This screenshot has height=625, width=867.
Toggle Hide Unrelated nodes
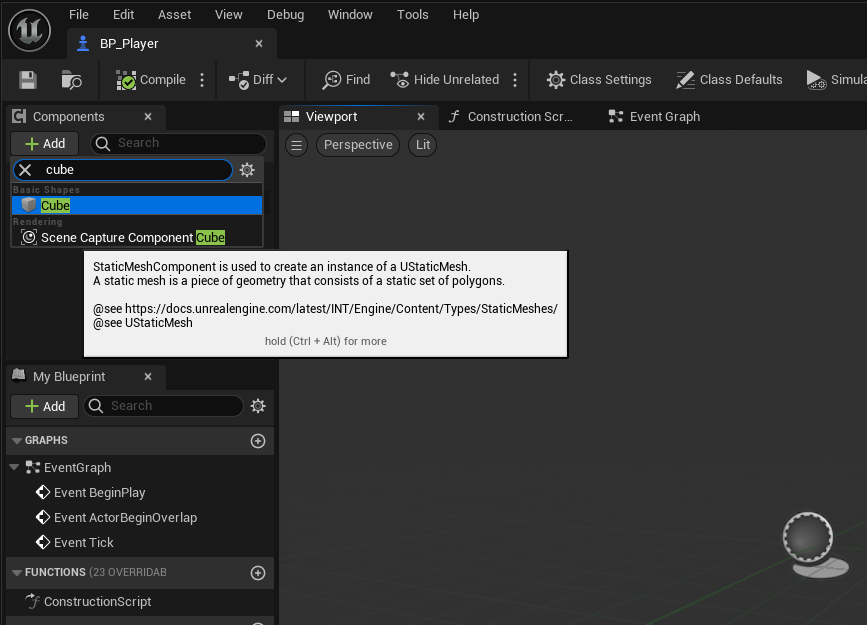pyautogui.click(x=445, y=80)
